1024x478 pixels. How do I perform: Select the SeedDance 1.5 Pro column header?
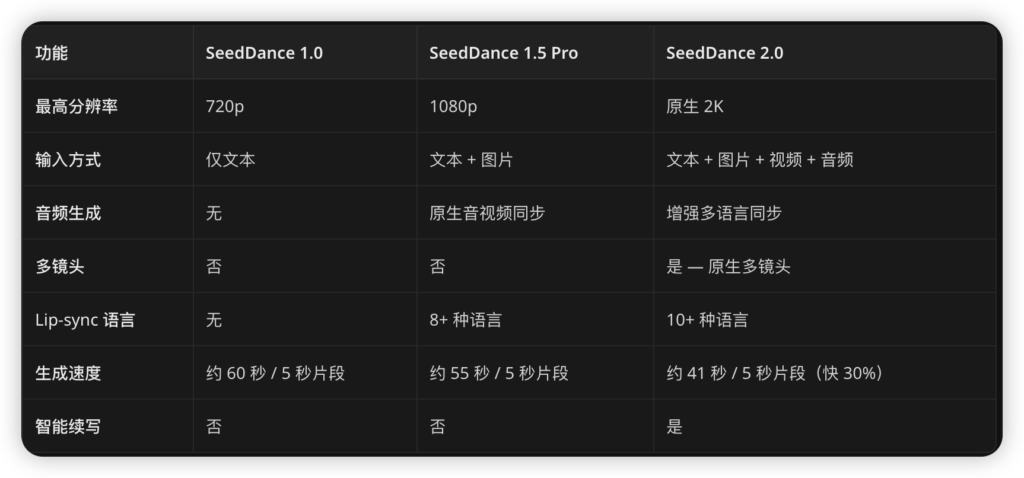503,53
